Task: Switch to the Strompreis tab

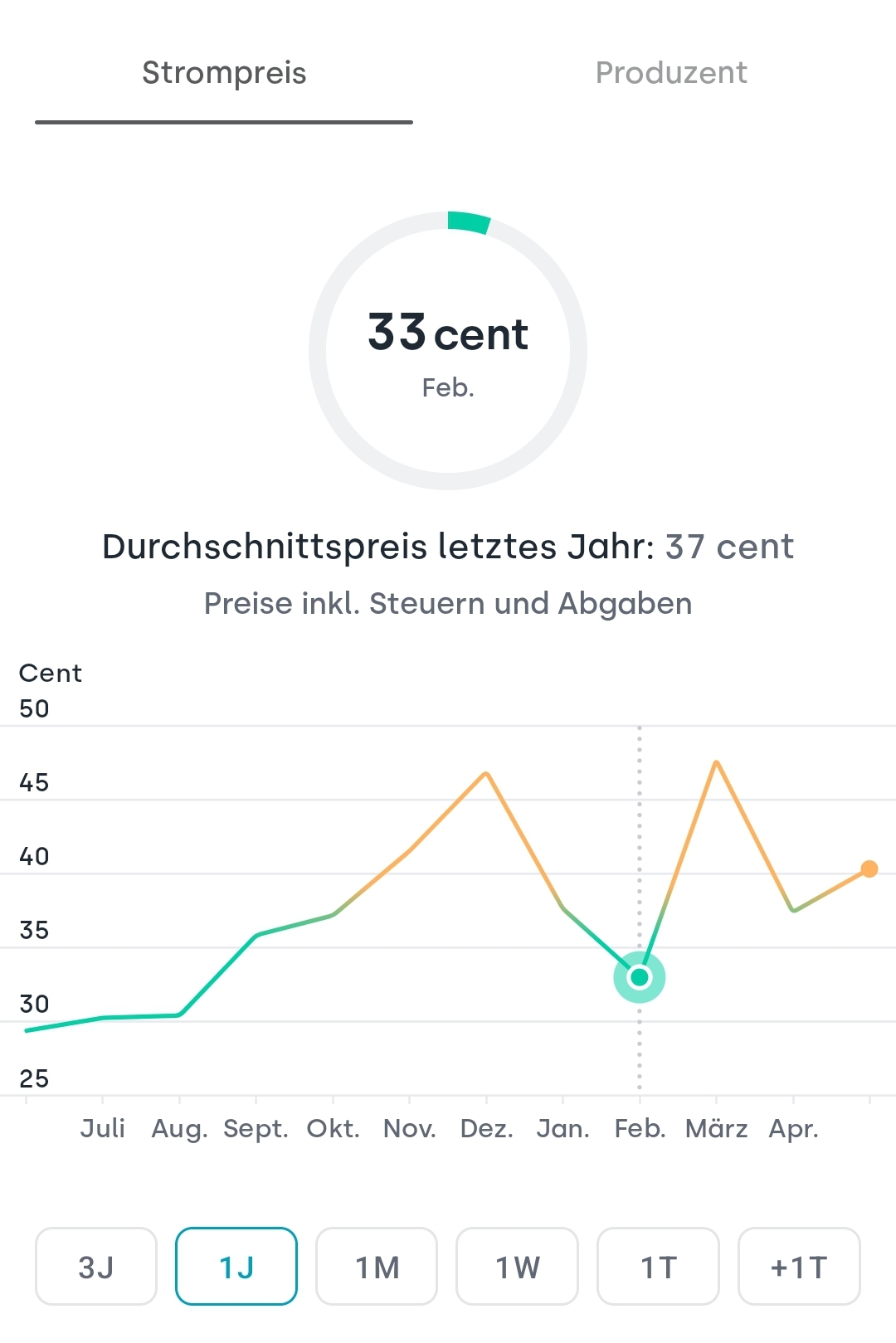Action: 224,74
